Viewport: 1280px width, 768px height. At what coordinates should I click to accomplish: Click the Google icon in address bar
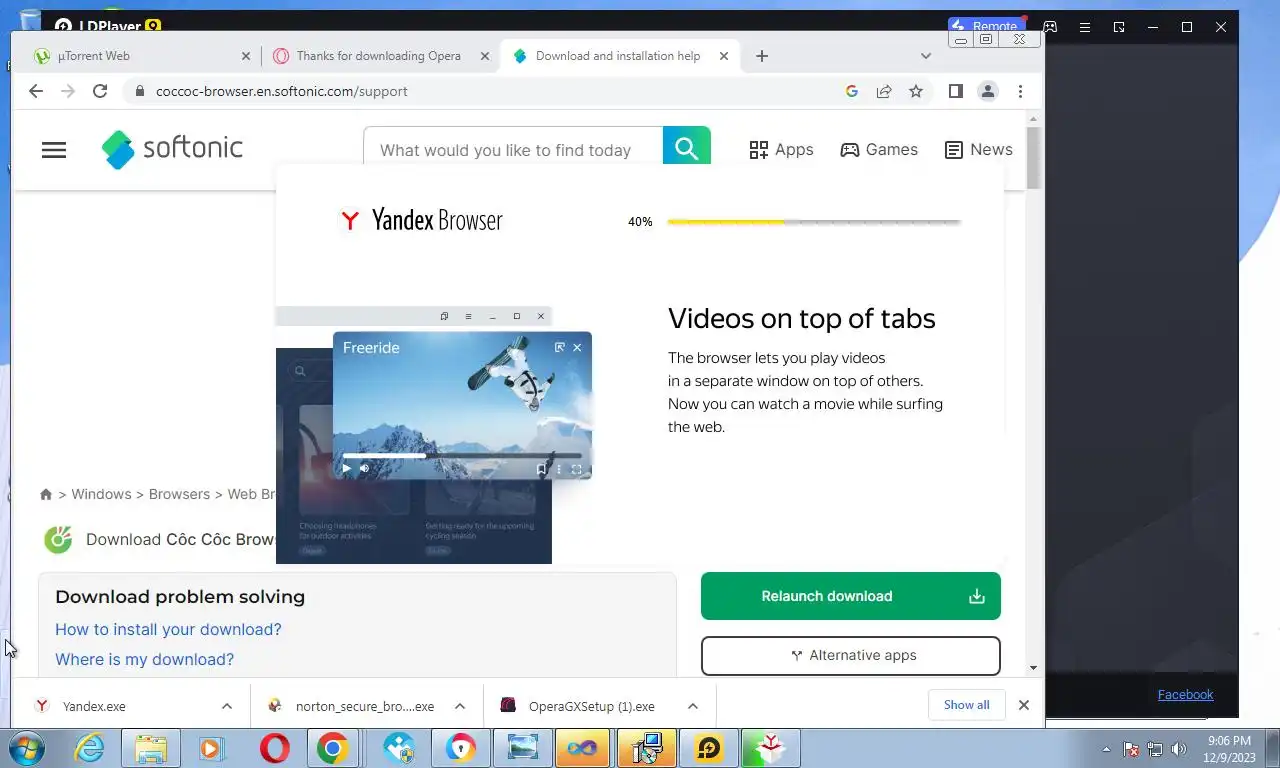(x=852, y=91)
